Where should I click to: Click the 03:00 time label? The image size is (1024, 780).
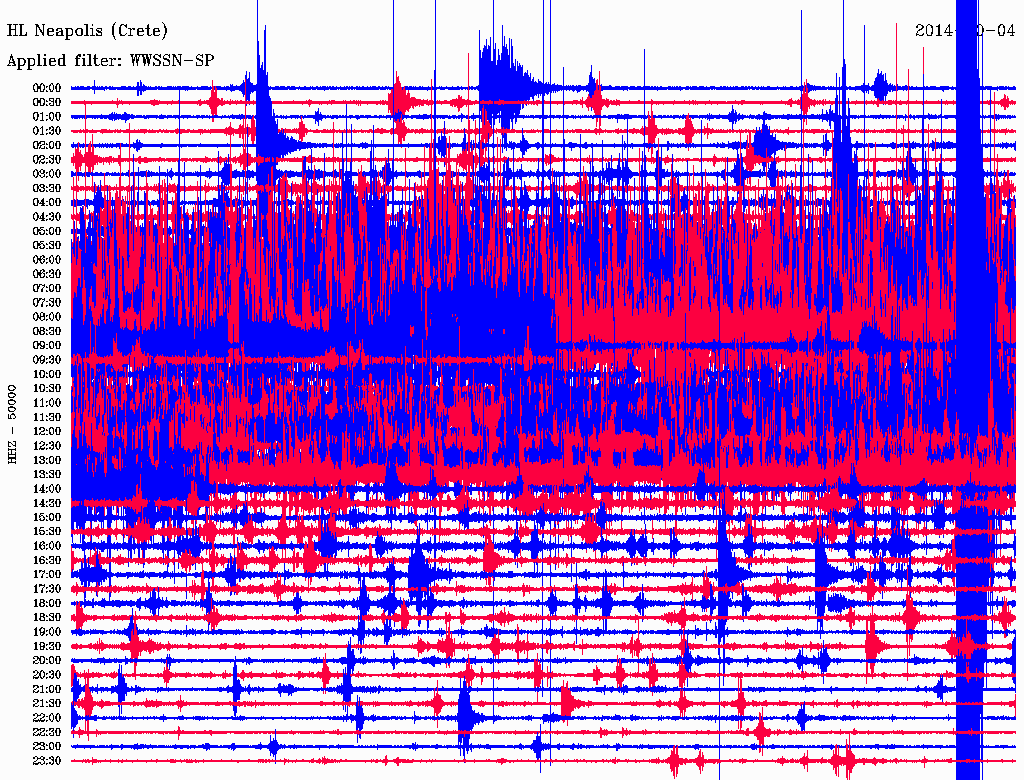coord(47,174)
